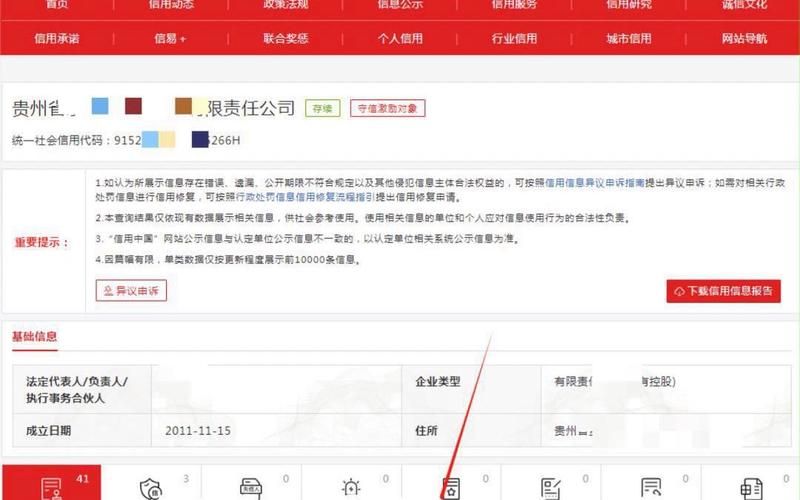Open the 信用承诺 menu
This screenshot has width=800, height=500.
(57, 38)
